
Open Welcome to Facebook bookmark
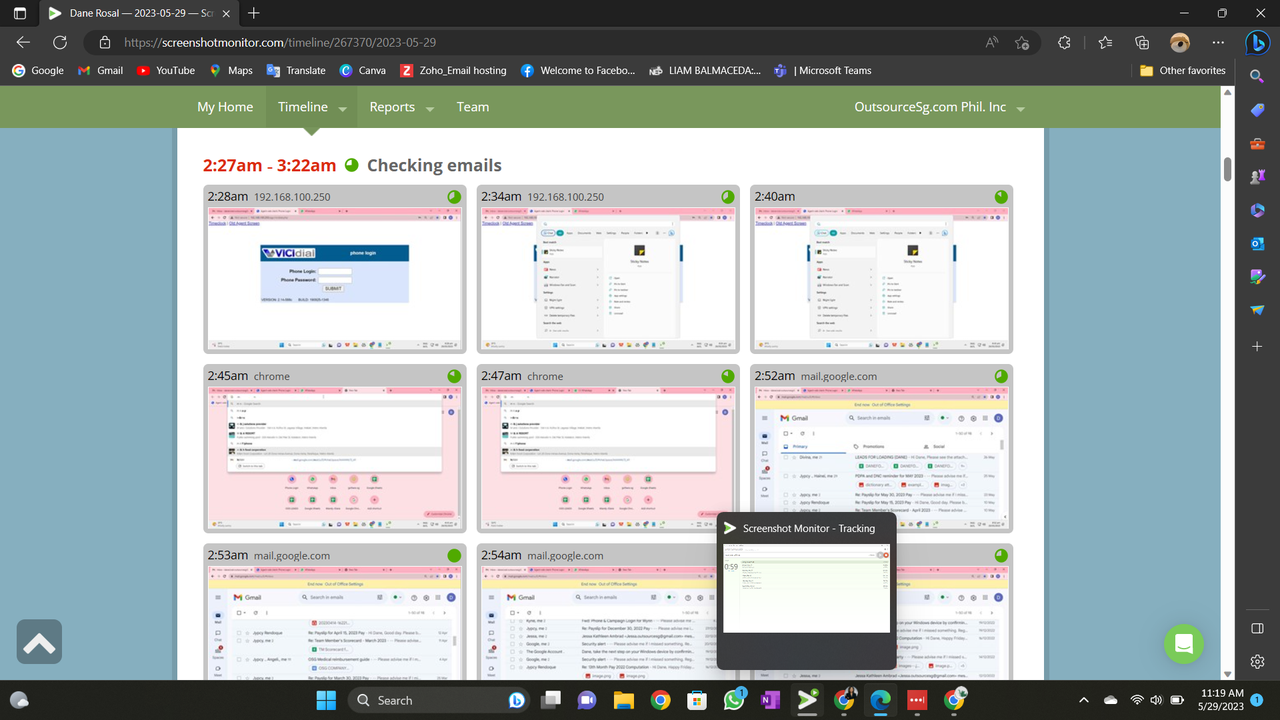[578, 71]
